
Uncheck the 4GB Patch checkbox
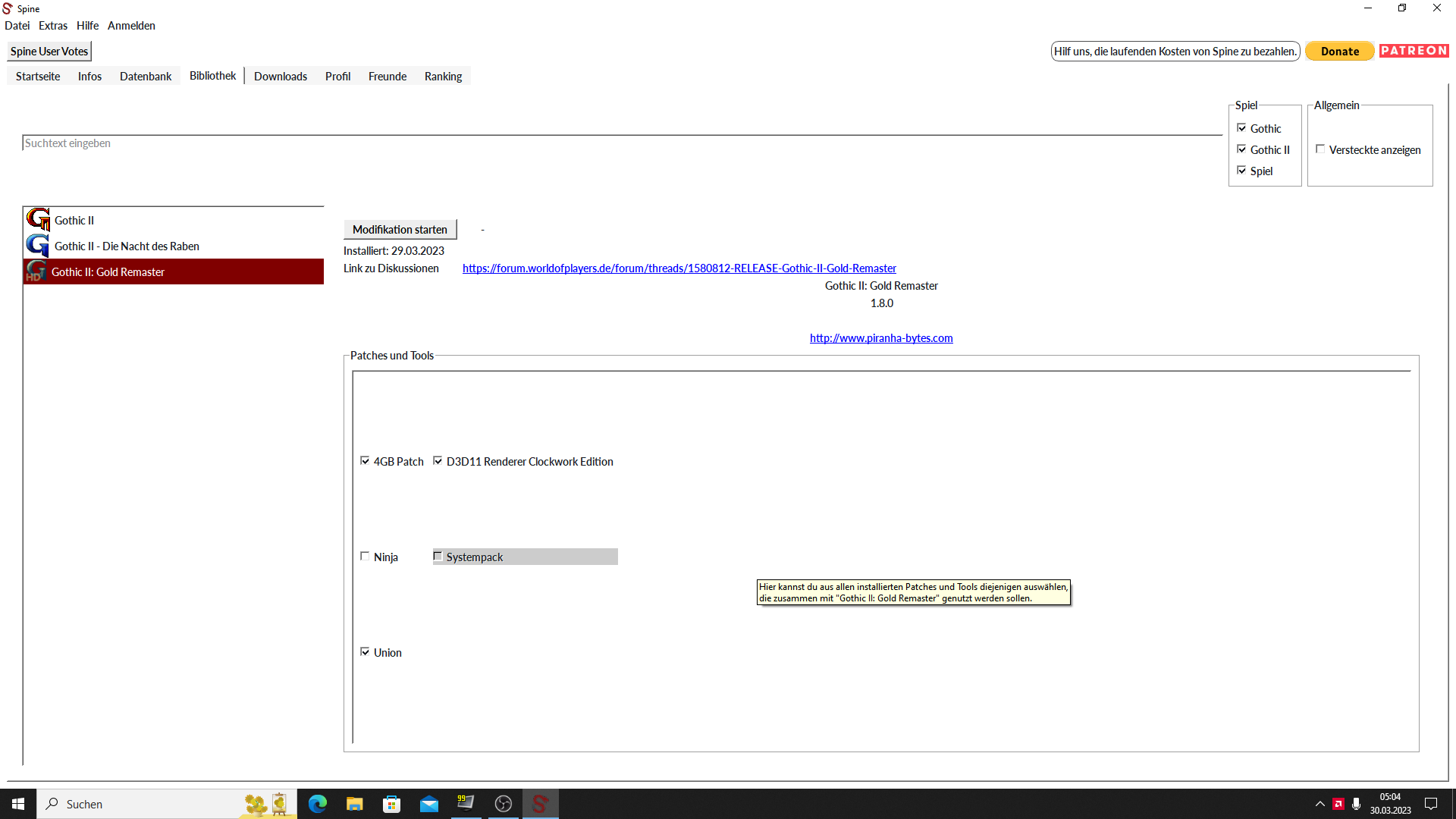click(365, 460)
